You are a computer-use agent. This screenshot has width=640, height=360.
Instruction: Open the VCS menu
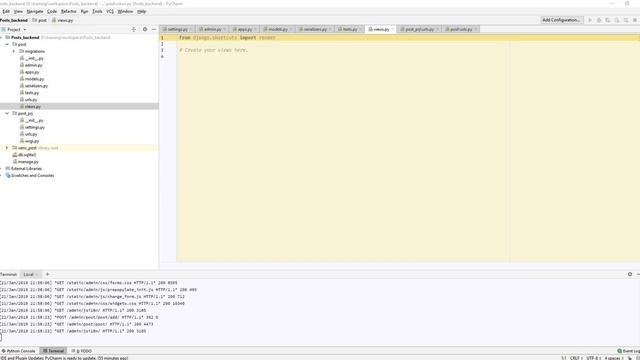coord(110,11)
